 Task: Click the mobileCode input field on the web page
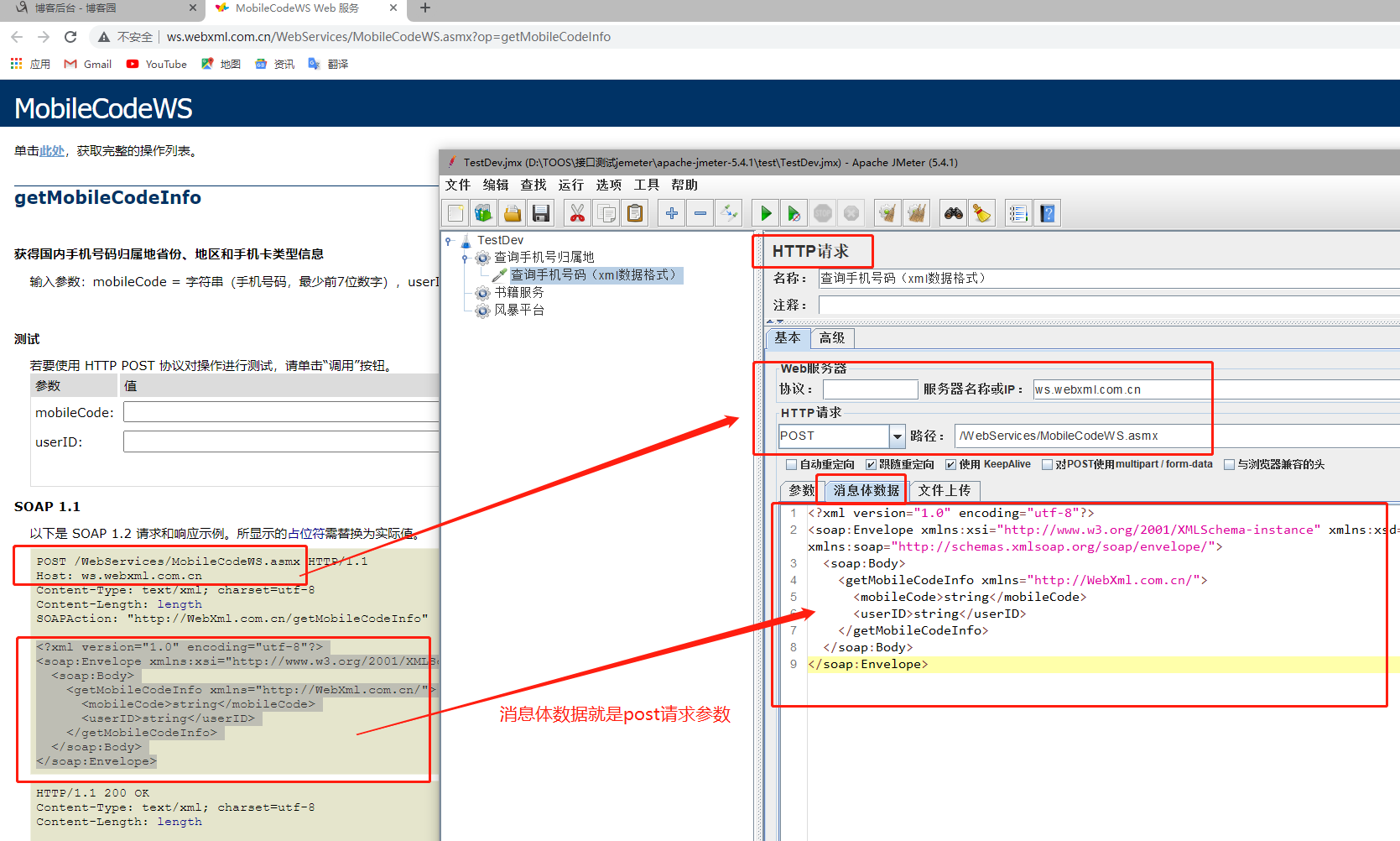(x=281, y=412)
